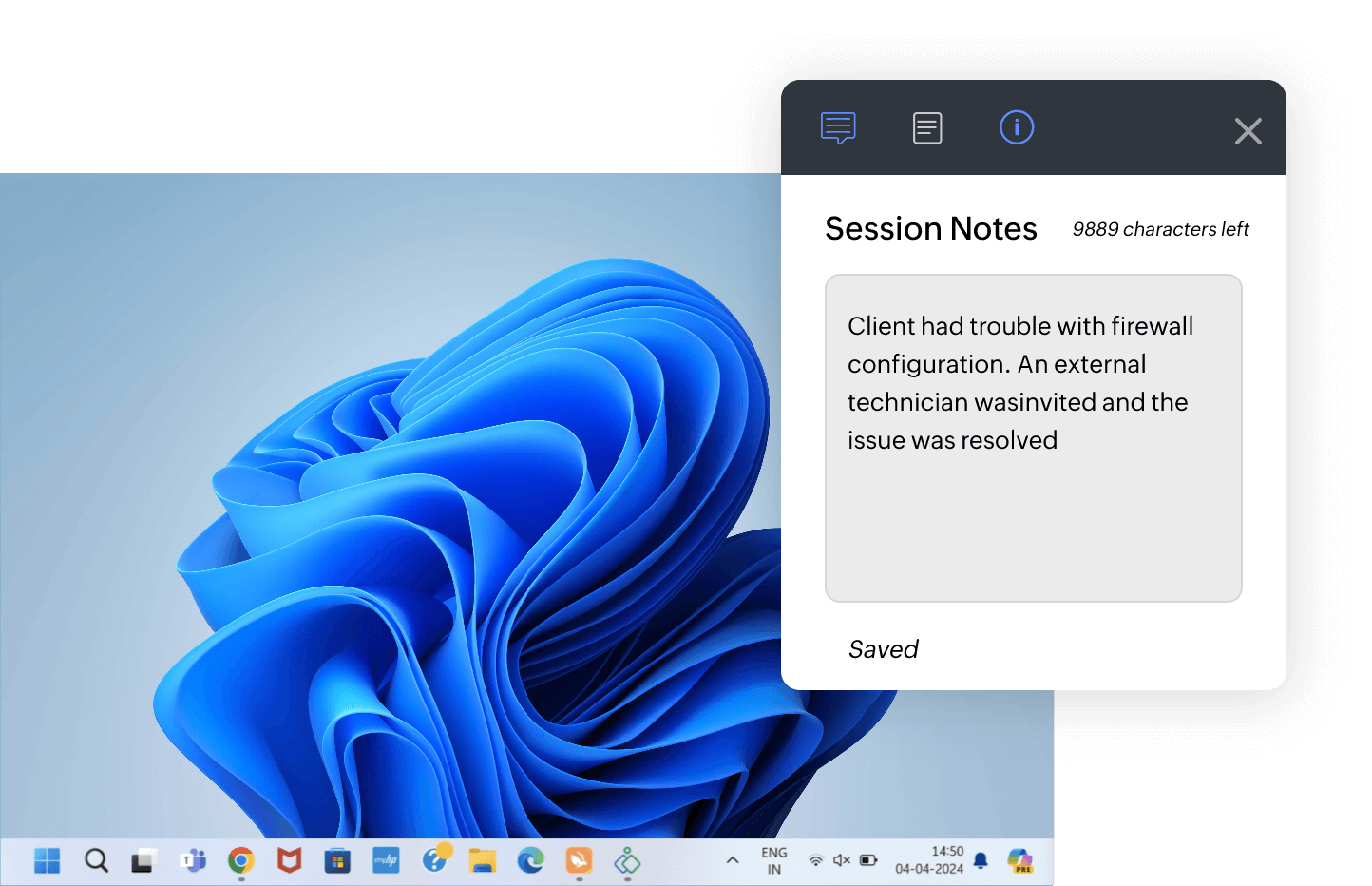Unmute the system volume in the tray

[x=840, y=859]
